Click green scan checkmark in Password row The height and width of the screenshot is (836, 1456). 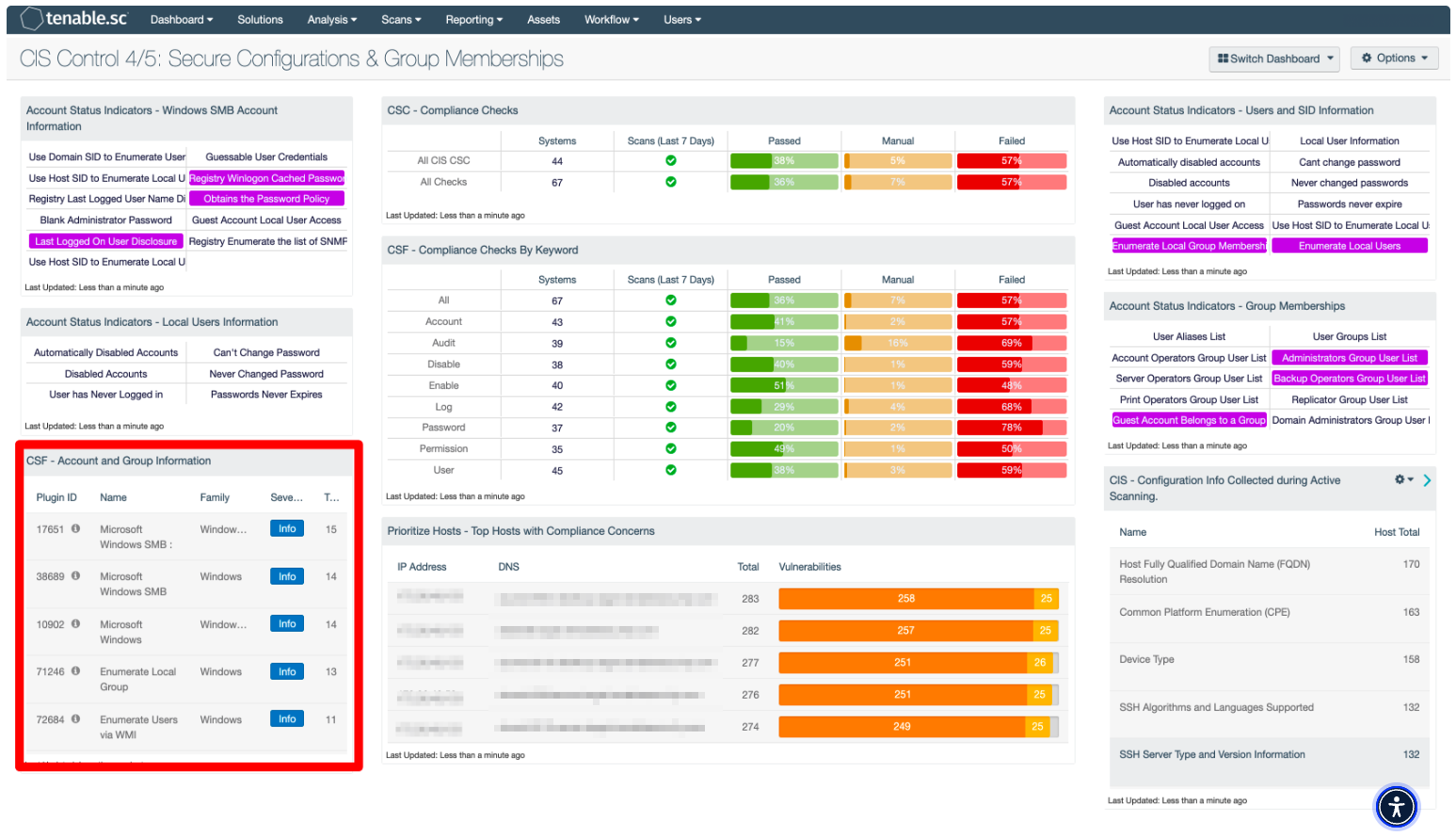point(670,427)
